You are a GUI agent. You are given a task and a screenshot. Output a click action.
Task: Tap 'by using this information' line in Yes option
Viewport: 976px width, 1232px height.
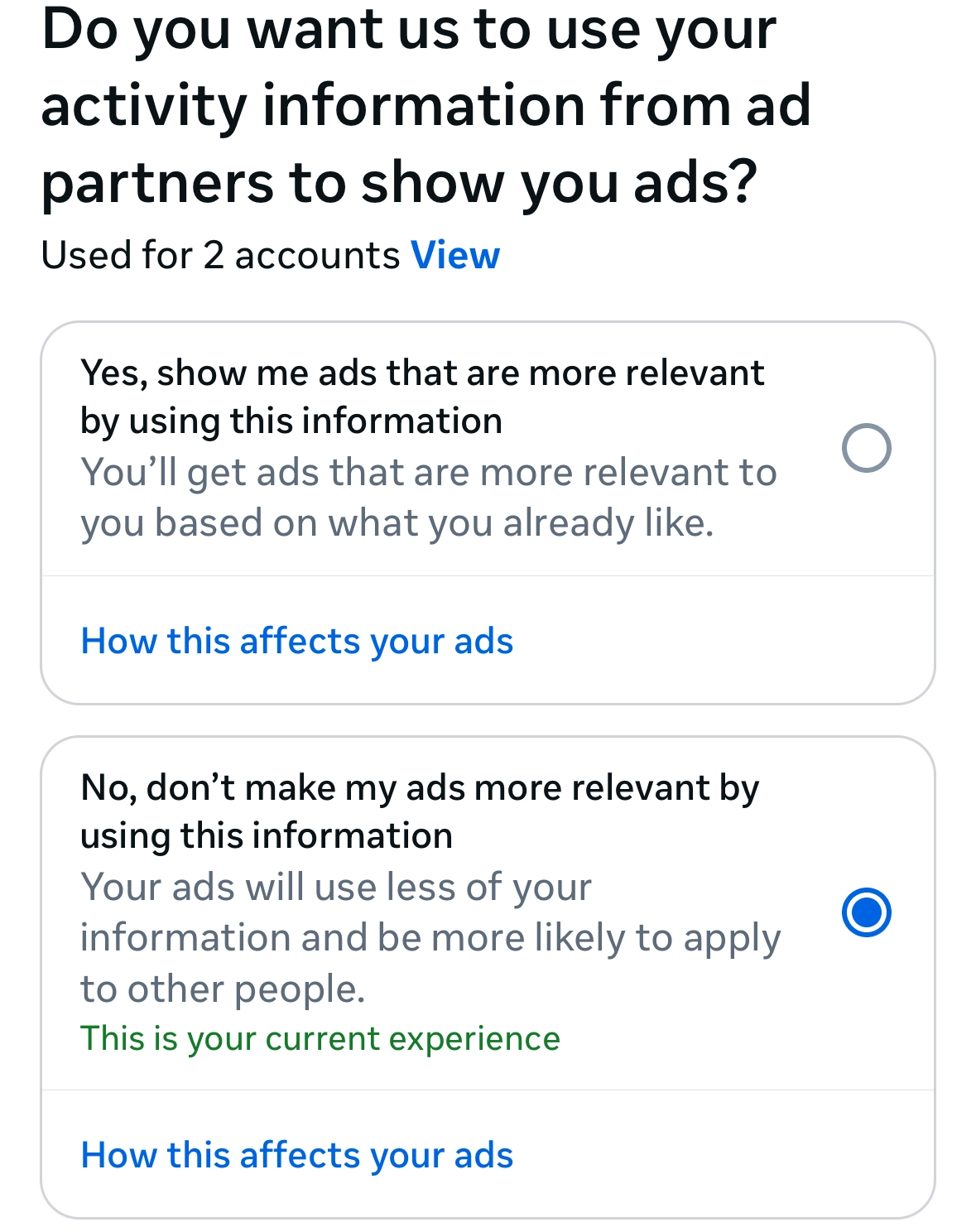tap(291, 421)
